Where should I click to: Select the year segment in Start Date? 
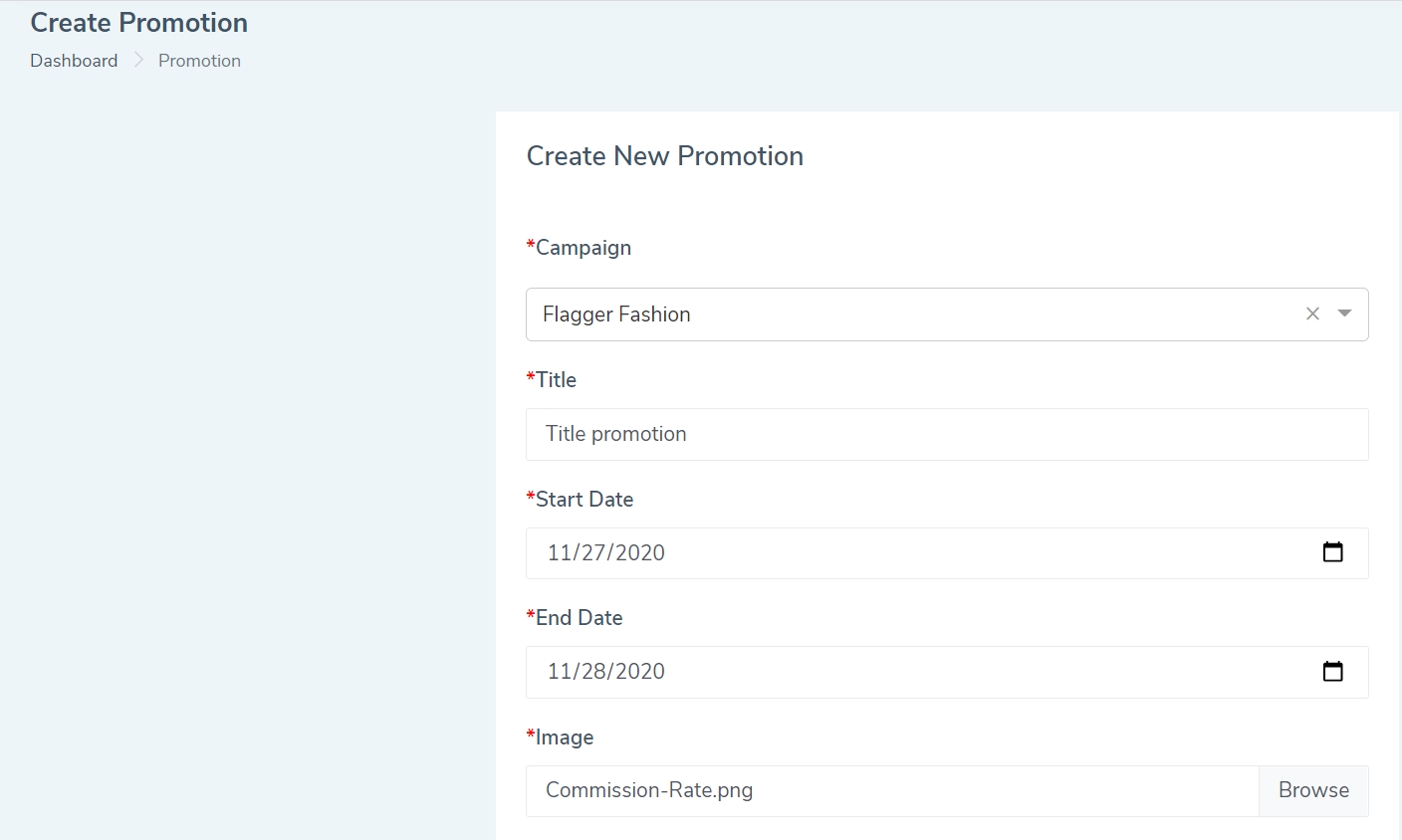tap(639, 553)
